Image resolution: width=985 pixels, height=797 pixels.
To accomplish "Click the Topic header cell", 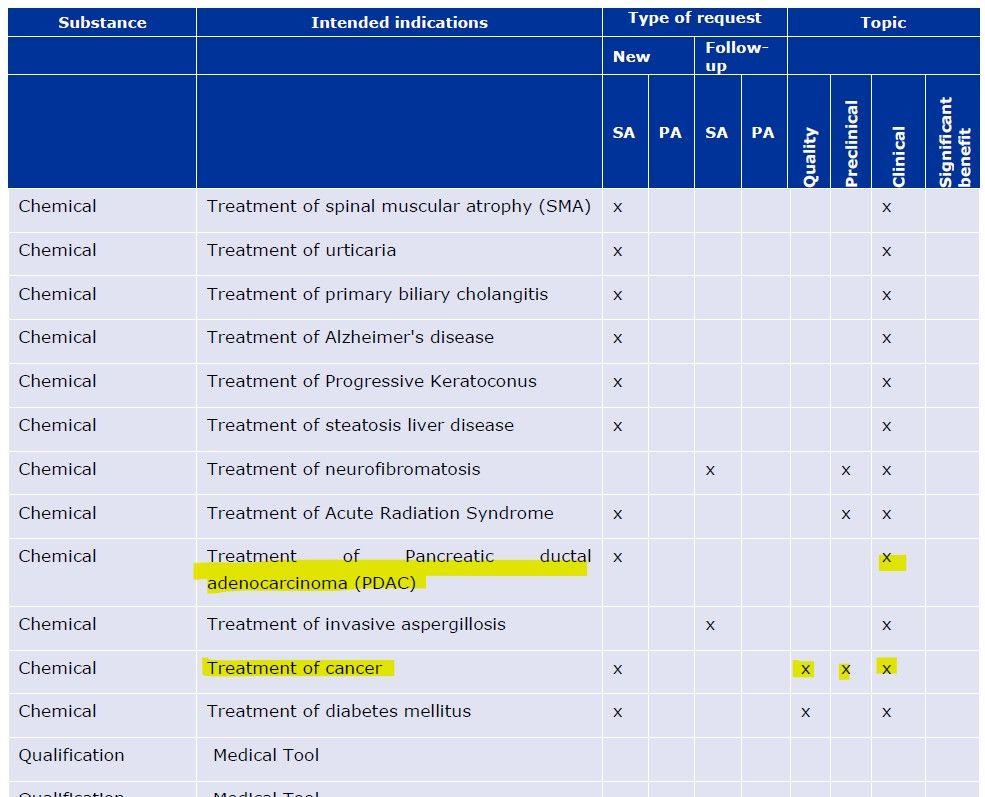I will pos(883,22).
